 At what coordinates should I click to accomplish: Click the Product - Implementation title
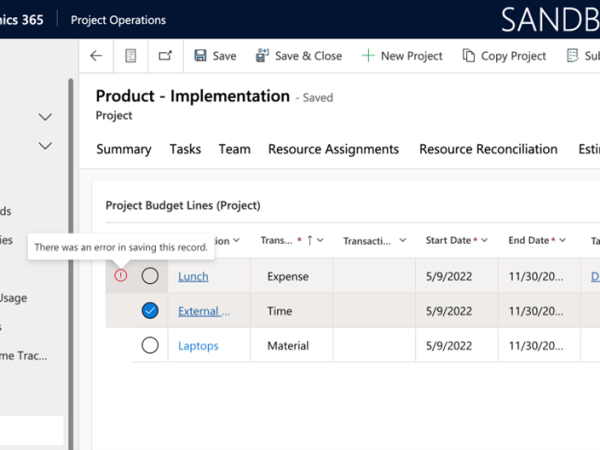tap(192, 96)
